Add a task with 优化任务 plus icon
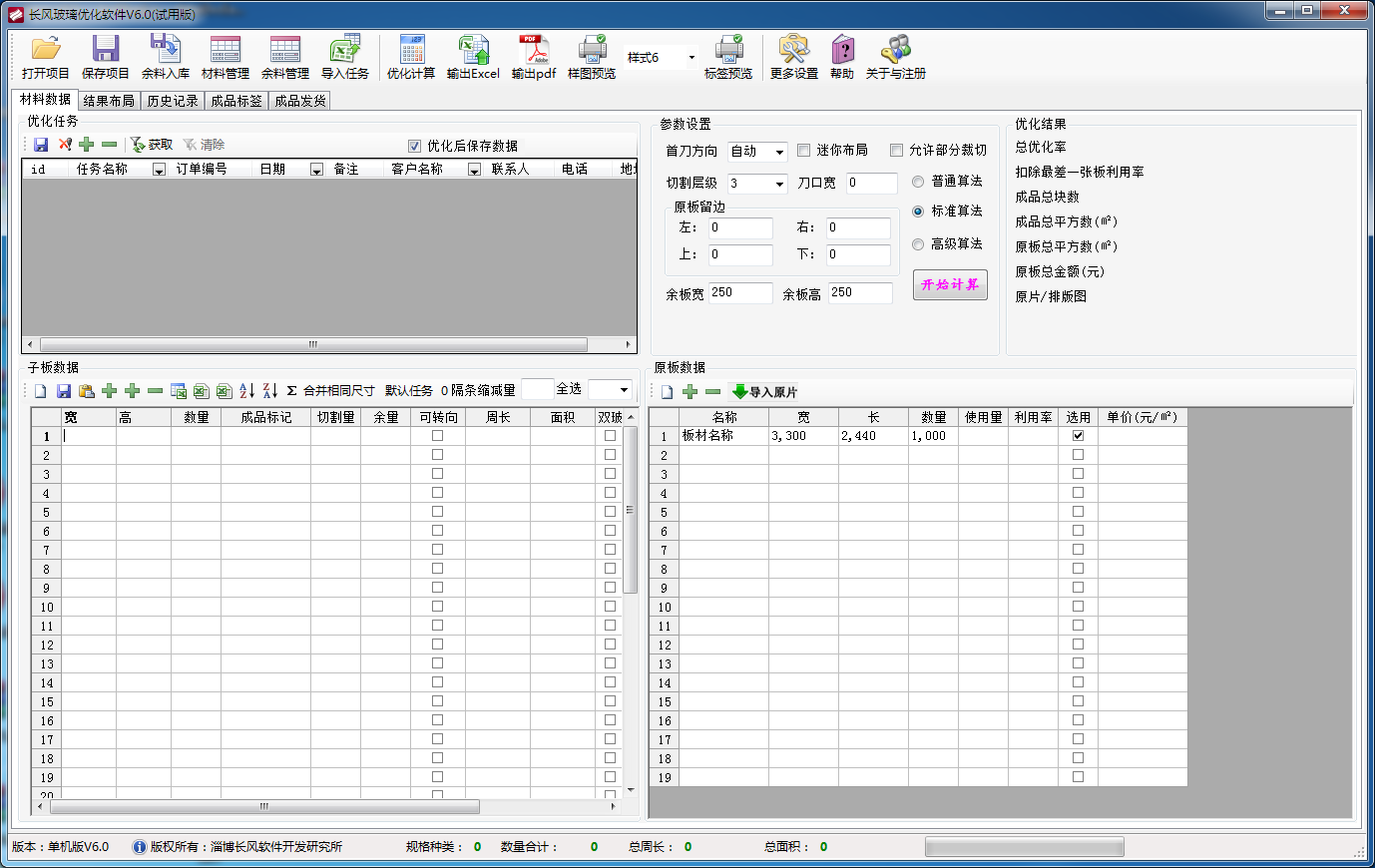 [87, 145]
